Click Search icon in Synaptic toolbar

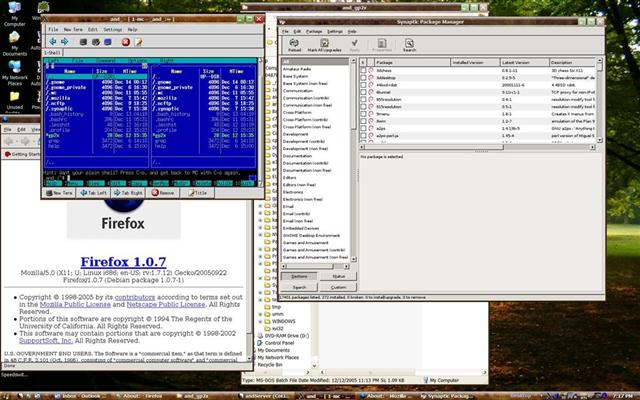tap(409, 45)
